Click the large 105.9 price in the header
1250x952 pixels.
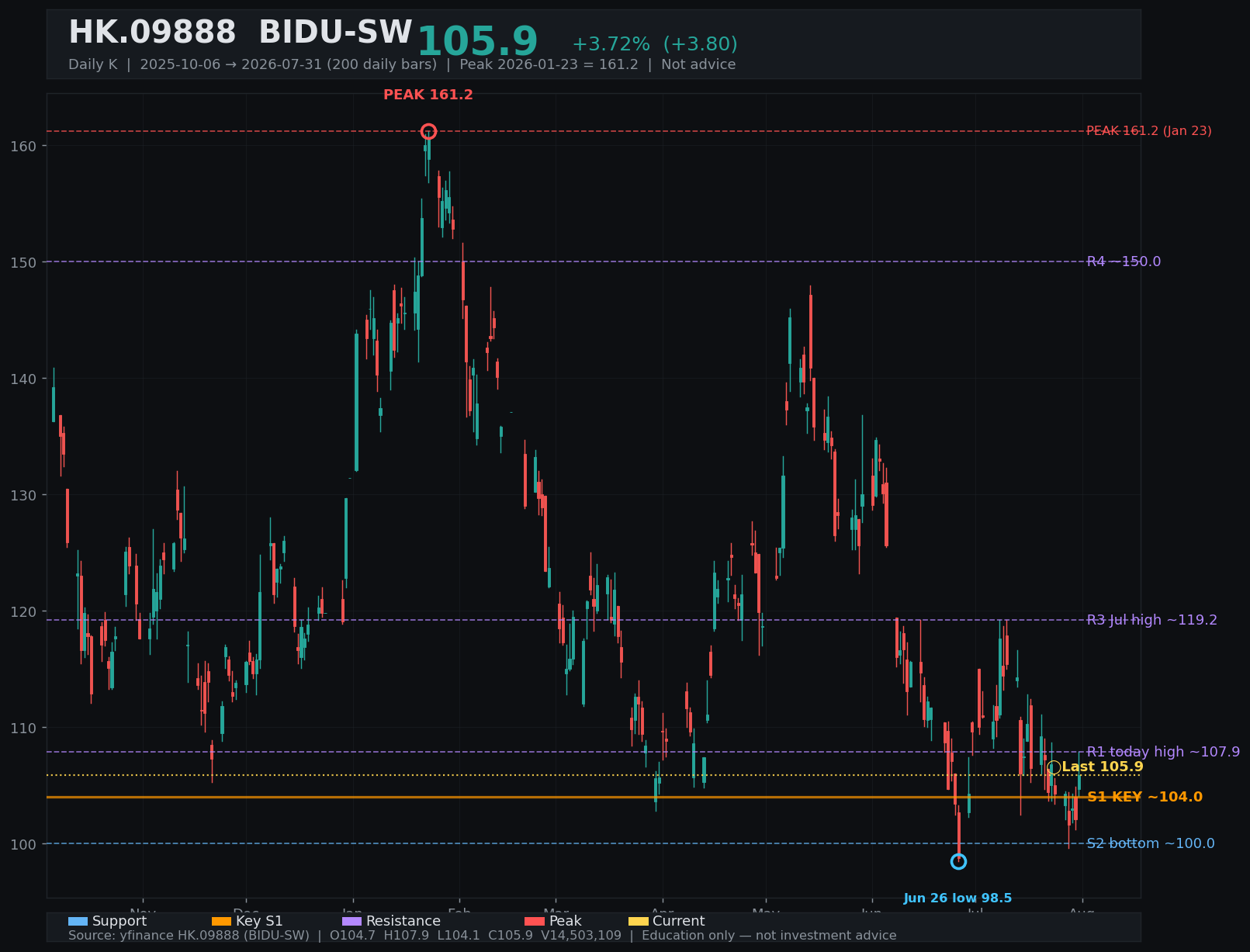click(477, 42)
